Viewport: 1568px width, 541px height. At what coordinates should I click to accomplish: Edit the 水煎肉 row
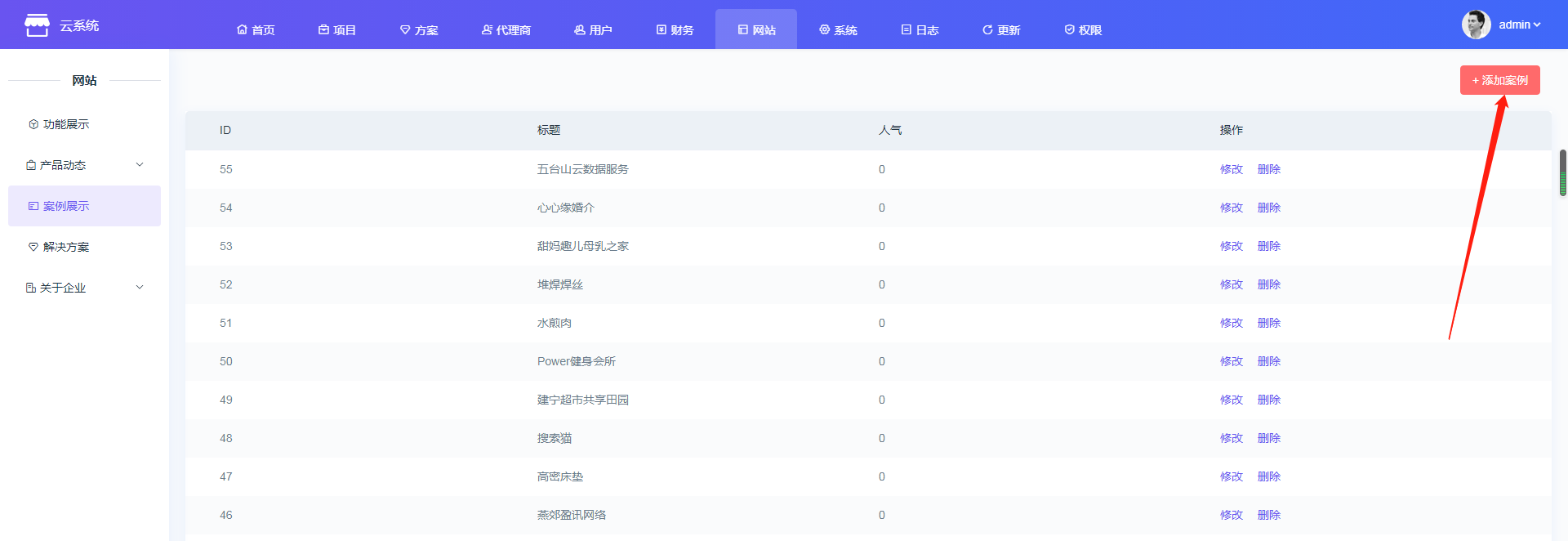coord(1232,323)
